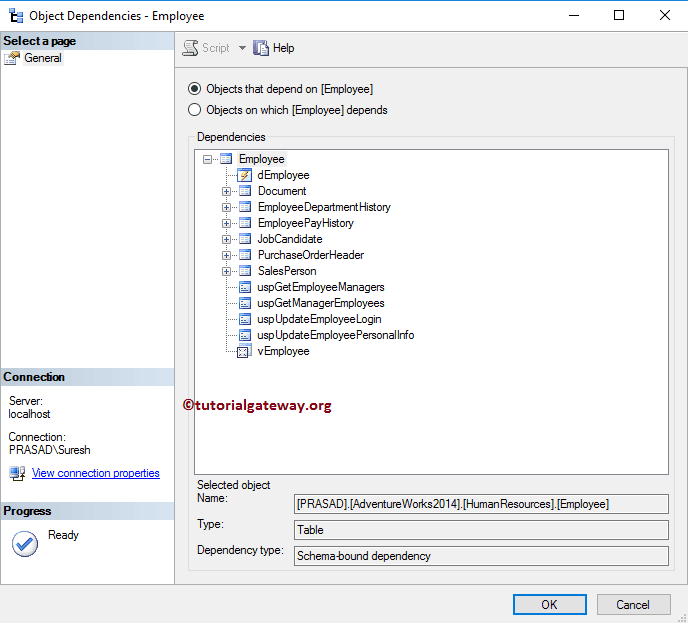Viewport: 688px width, 623px height.
Task: Select the Document tree label
Action: click(282, 191)
